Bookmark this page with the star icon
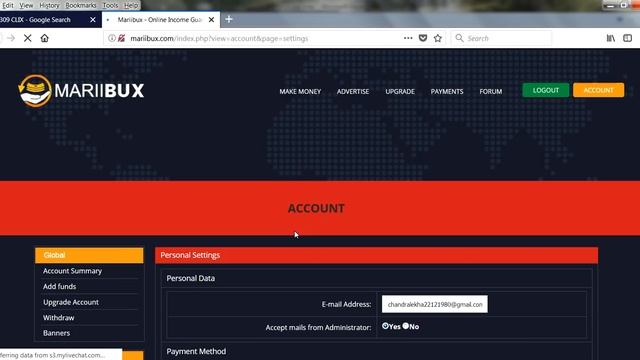The height and width of the screenshot is (360, 640). 438,38
